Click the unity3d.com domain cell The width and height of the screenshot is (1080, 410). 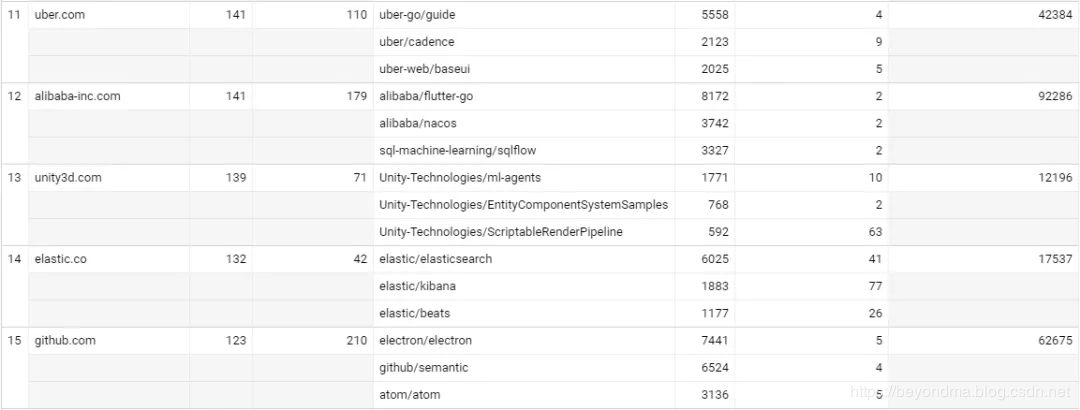coord(68,178)
